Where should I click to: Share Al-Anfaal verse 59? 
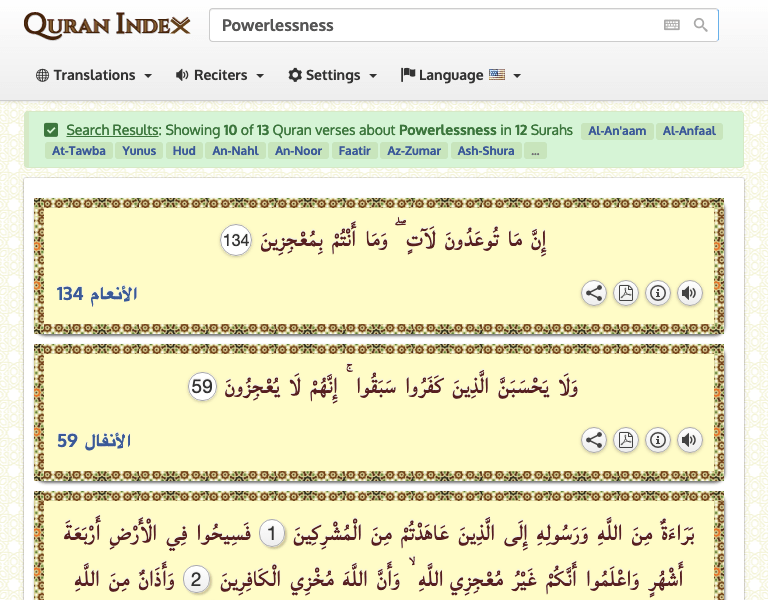pos(594,440)
